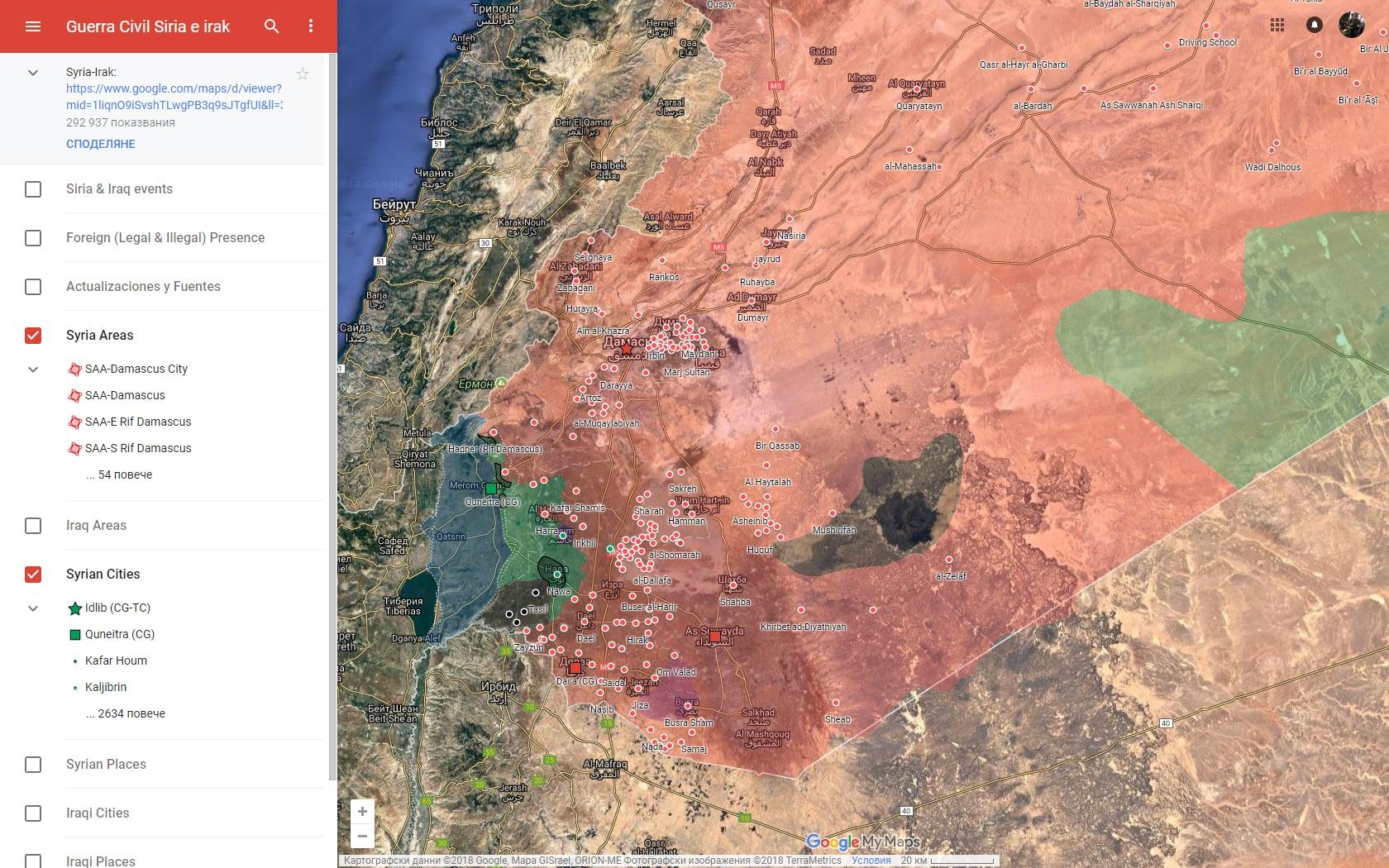Click the search magnifier icon
The height and width of the screenshot is (868, 1389).
[271, 26]
